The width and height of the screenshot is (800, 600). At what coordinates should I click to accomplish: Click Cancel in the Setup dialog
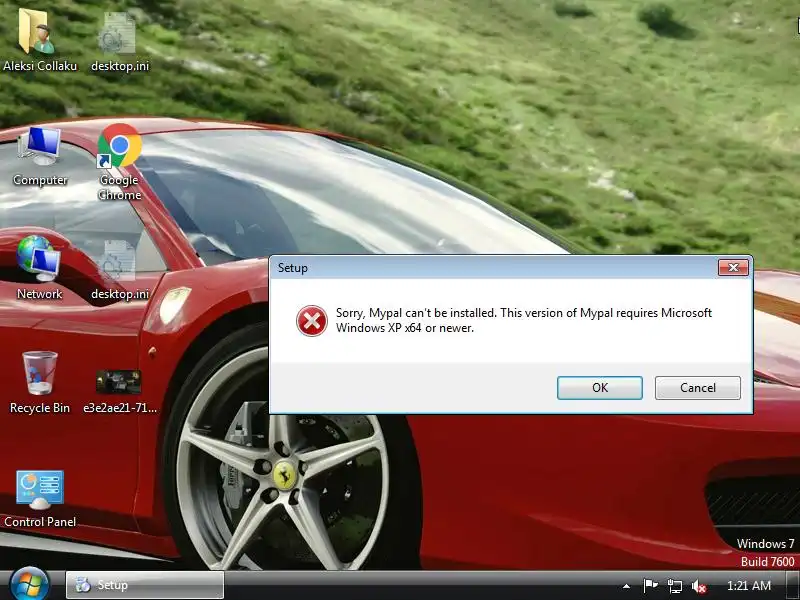click(697, 388)
